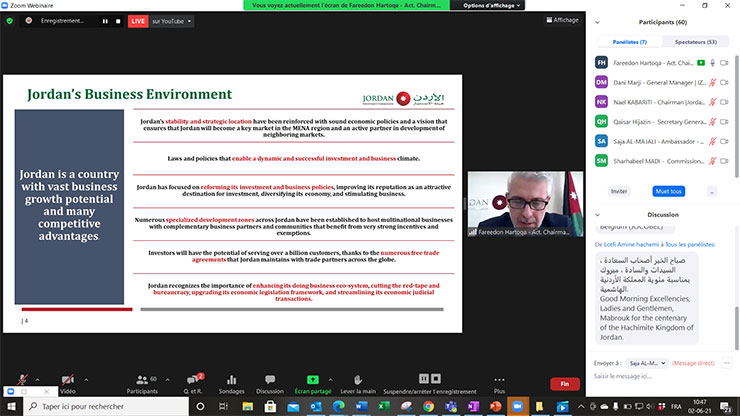Click the green encryption shield icon
This screenshot has height=416, width=740.
tap(9, 21)
